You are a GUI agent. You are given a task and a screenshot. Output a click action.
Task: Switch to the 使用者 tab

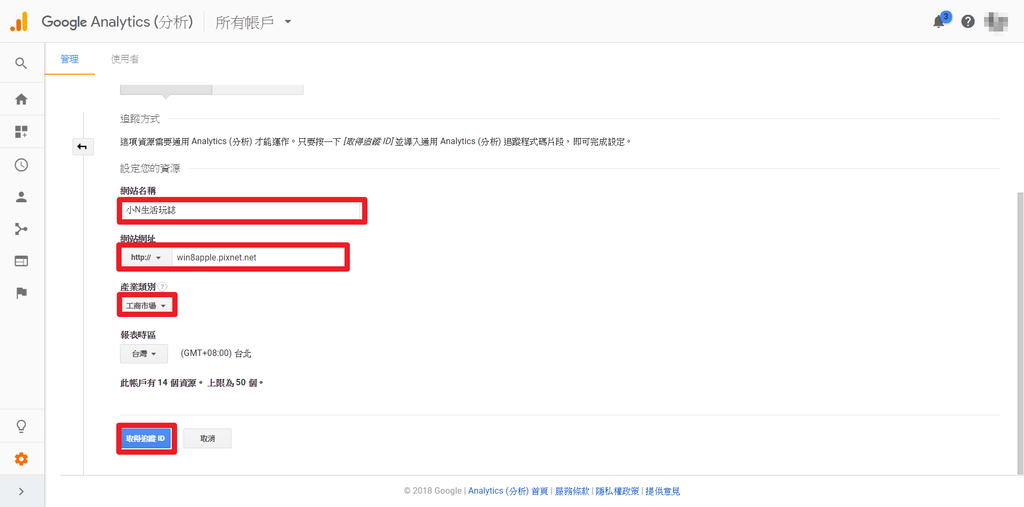[x=125, y=59]
